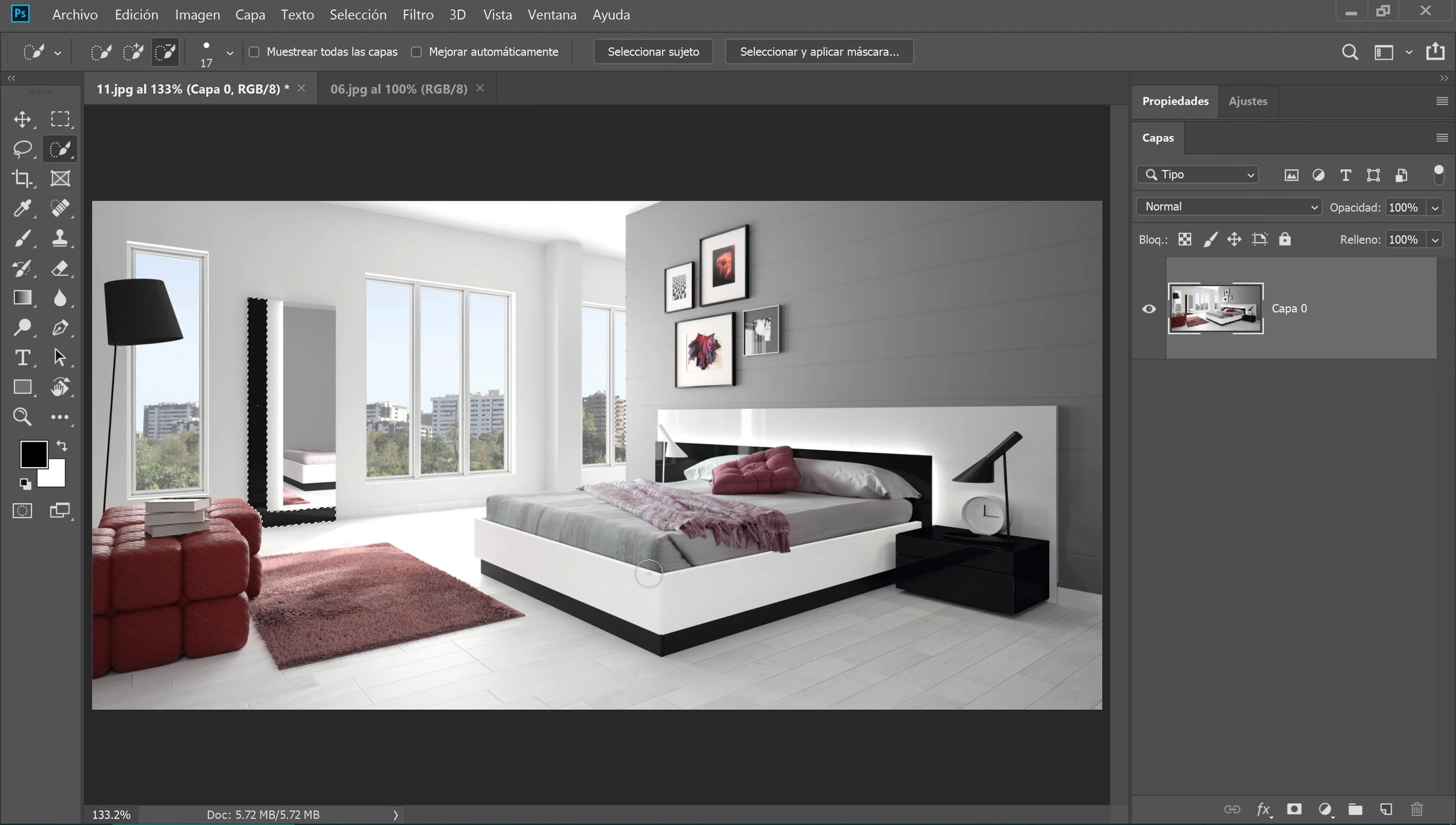Open the Tipo layer filter dropdown

pyautogui.click(x=1197, y=174)
